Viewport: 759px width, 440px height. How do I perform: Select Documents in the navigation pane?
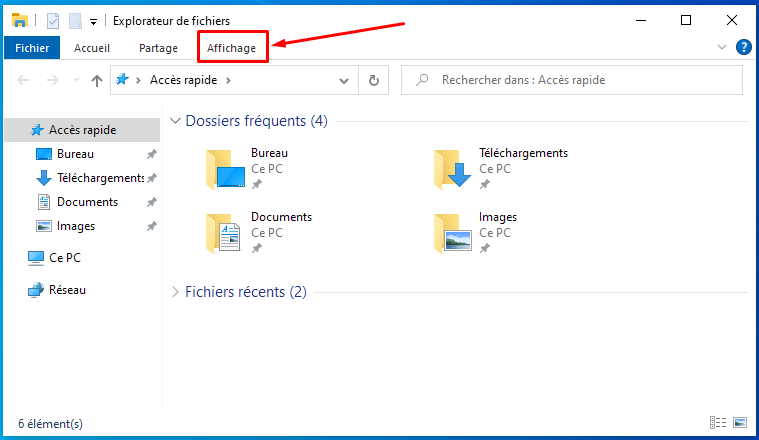(87, 202)
